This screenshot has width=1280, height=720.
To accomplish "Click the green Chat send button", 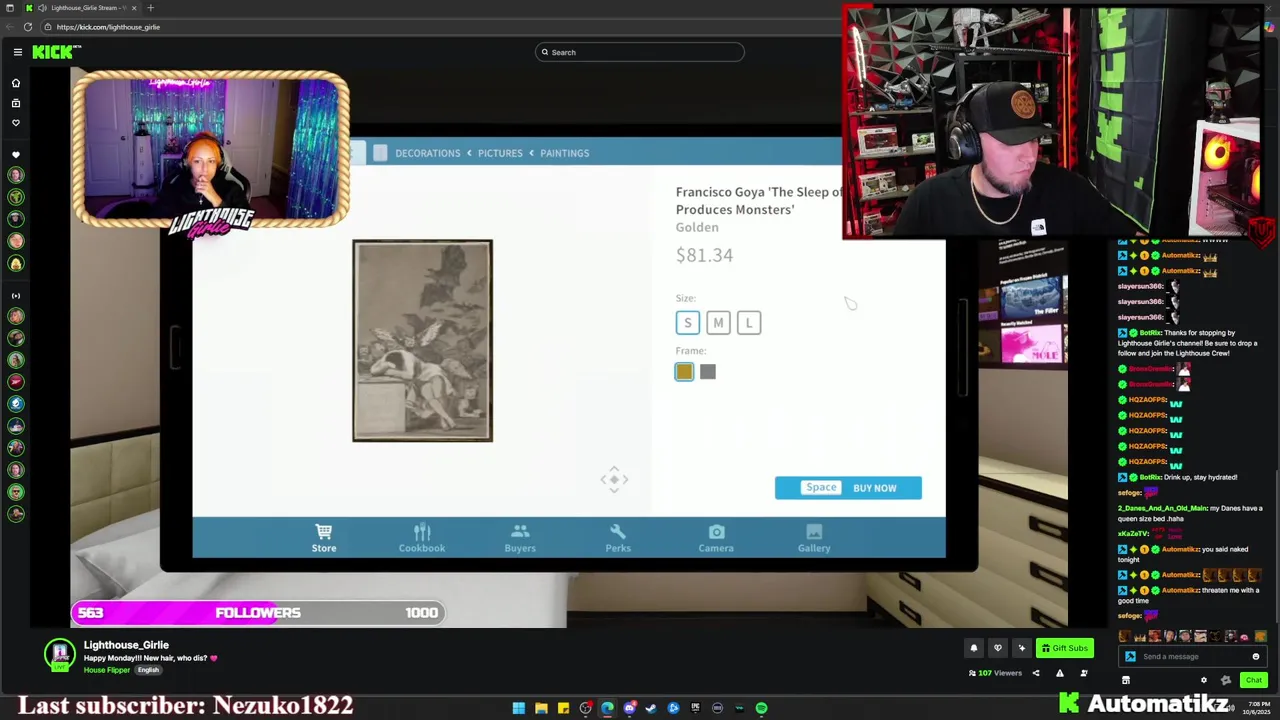I will point(1253,680).
